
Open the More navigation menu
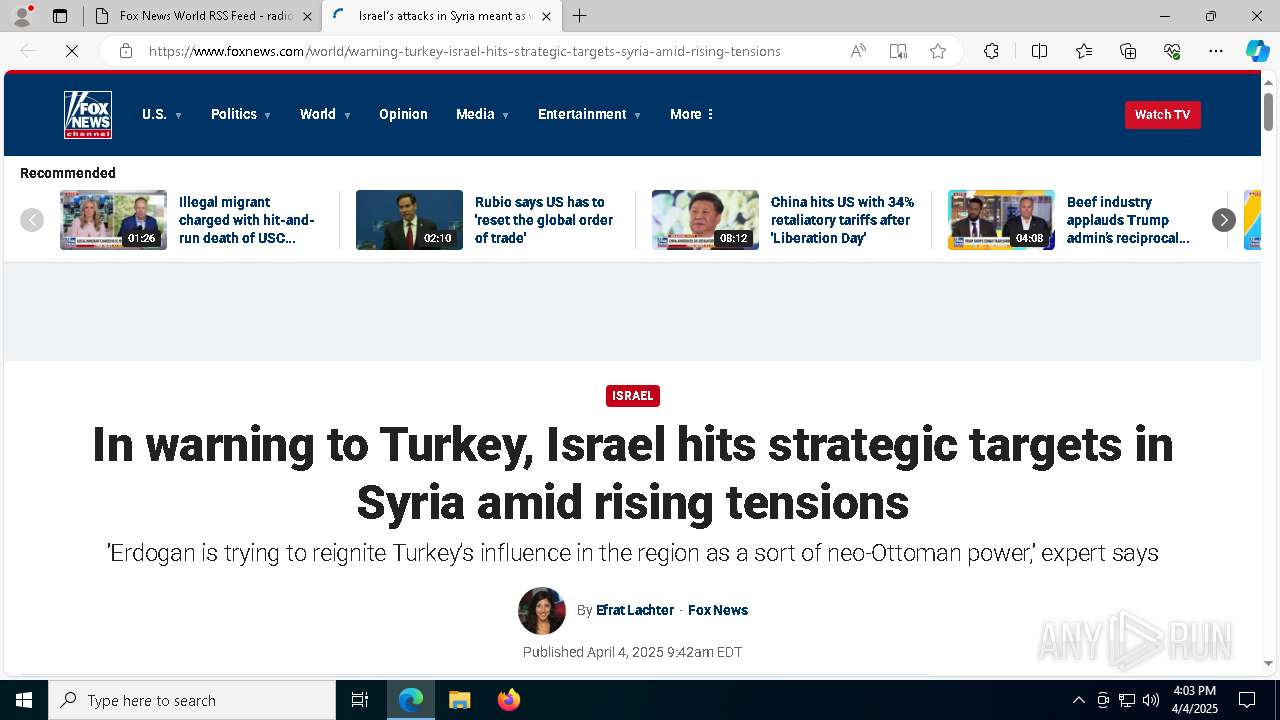pyautogui.click(x=692, y=114)
